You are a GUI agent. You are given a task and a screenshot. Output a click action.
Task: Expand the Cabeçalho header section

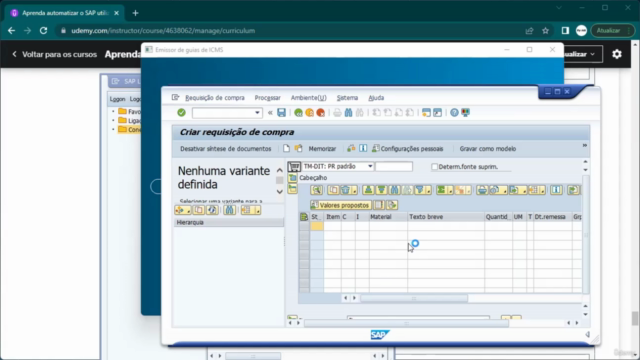click(293, 178)
